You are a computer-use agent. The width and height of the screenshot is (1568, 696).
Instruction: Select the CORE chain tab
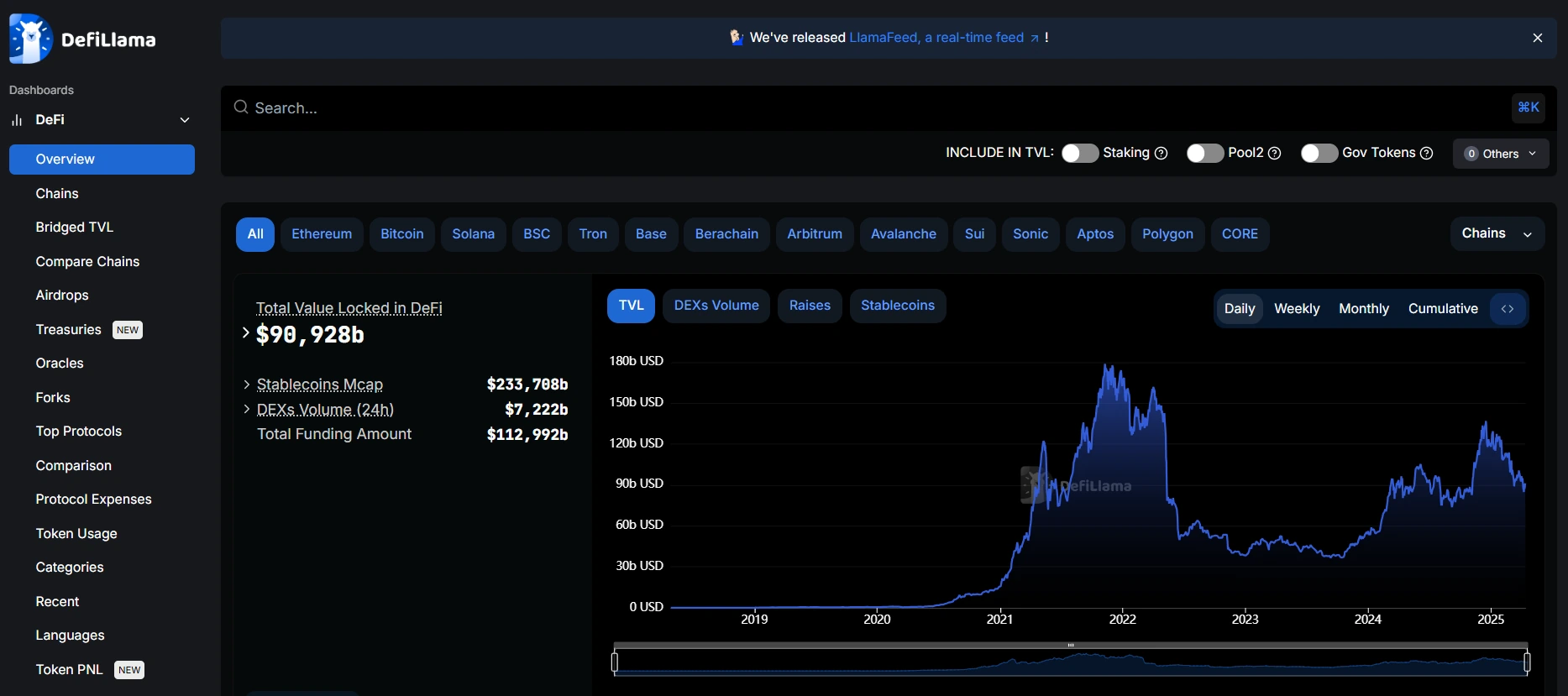pyautogui.click(x=1240, y=234)
